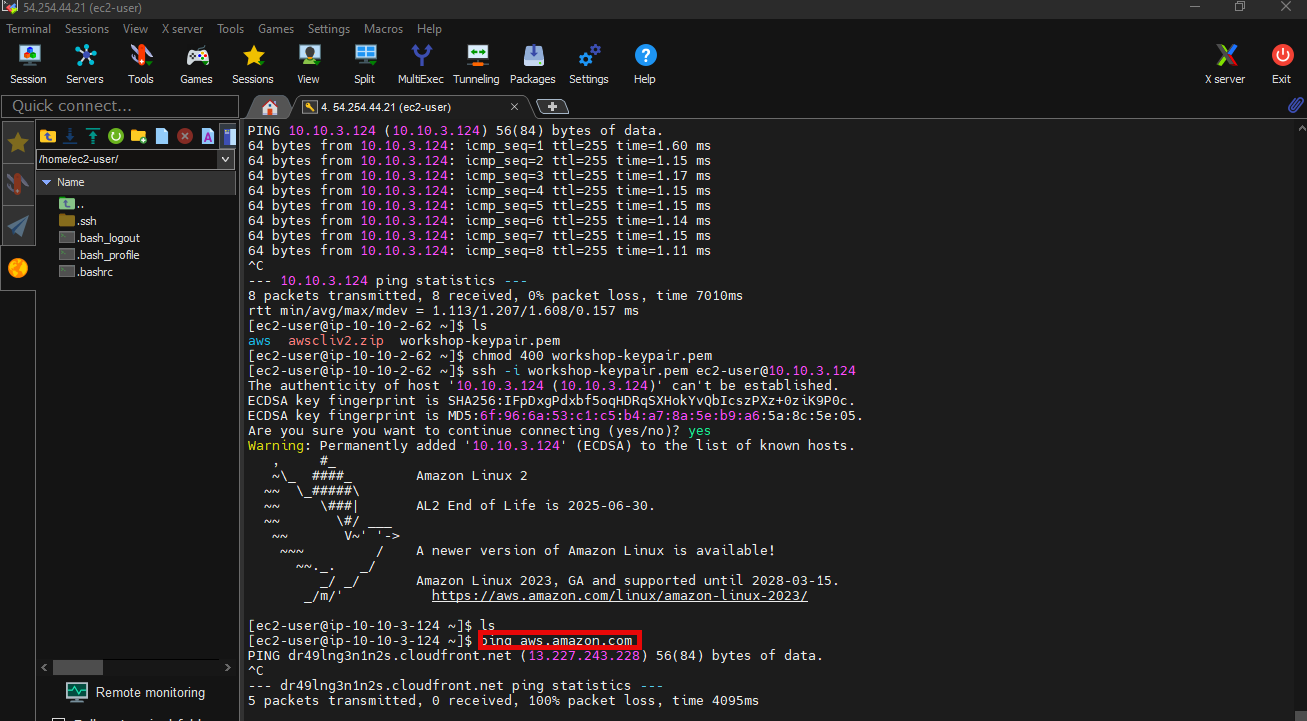Select the .bash_profile file
This screenshot has width=1307, height=721.
[99, 255]
